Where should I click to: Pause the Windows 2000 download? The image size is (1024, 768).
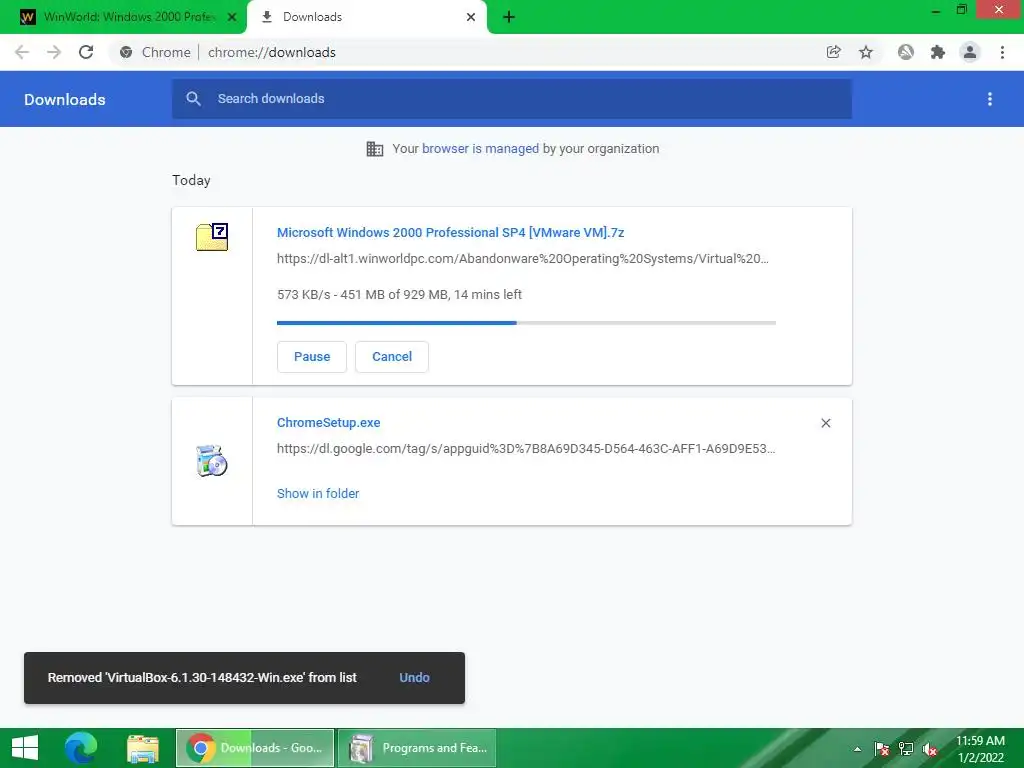[x=312, y=357]
